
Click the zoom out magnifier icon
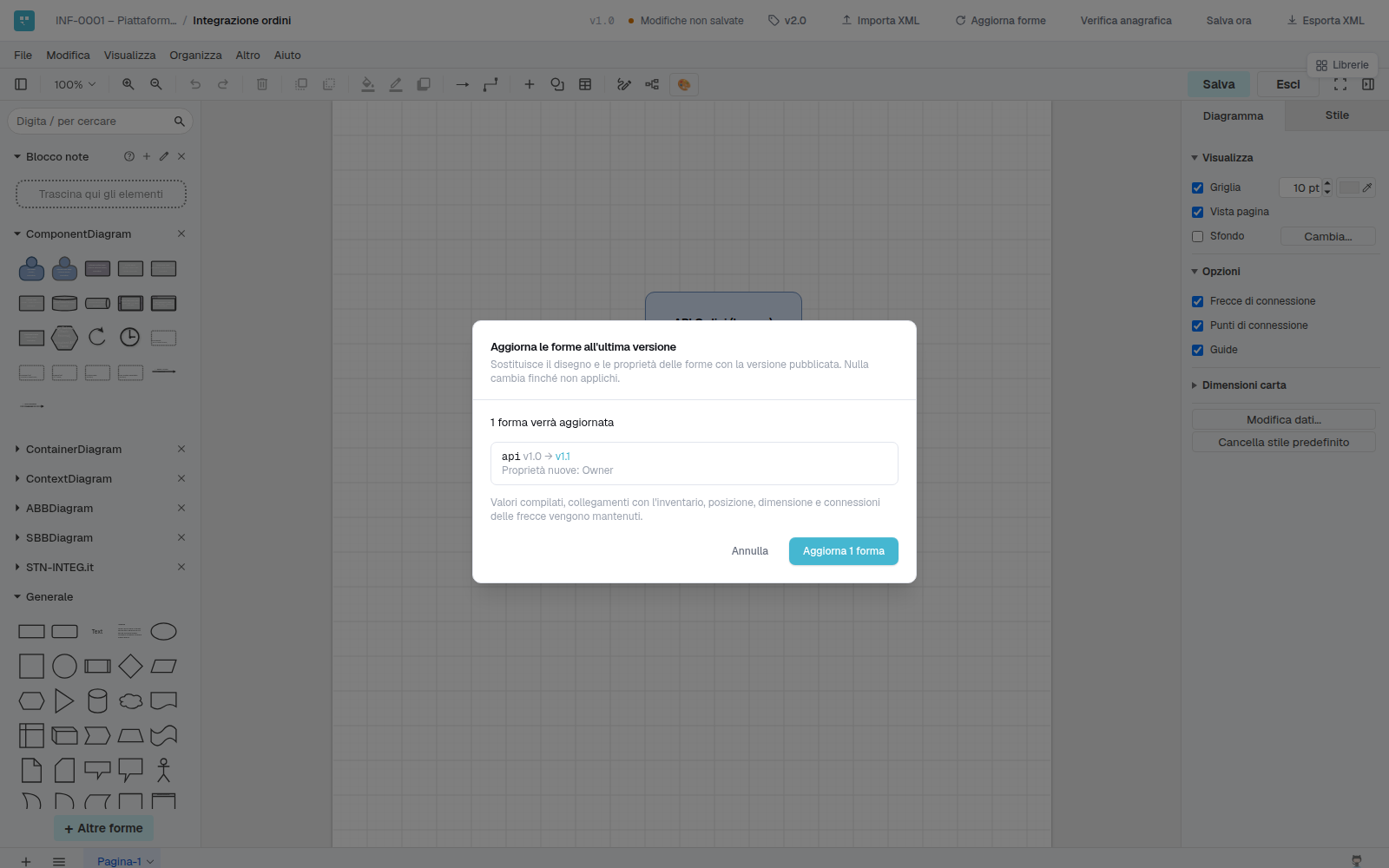[155, 84]
